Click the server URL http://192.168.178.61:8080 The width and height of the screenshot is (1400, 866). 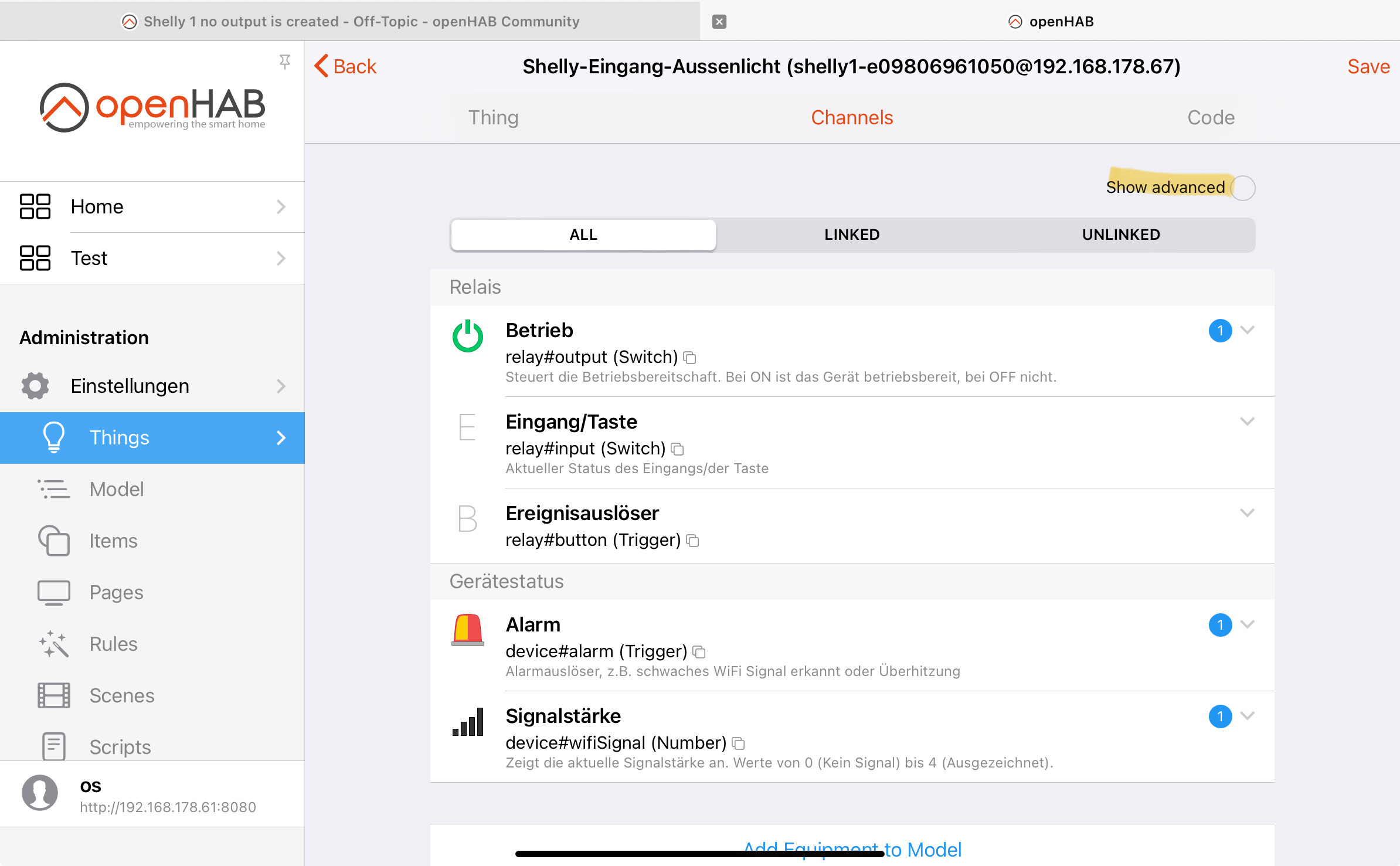pyautogui.click(x=168, y=807)
